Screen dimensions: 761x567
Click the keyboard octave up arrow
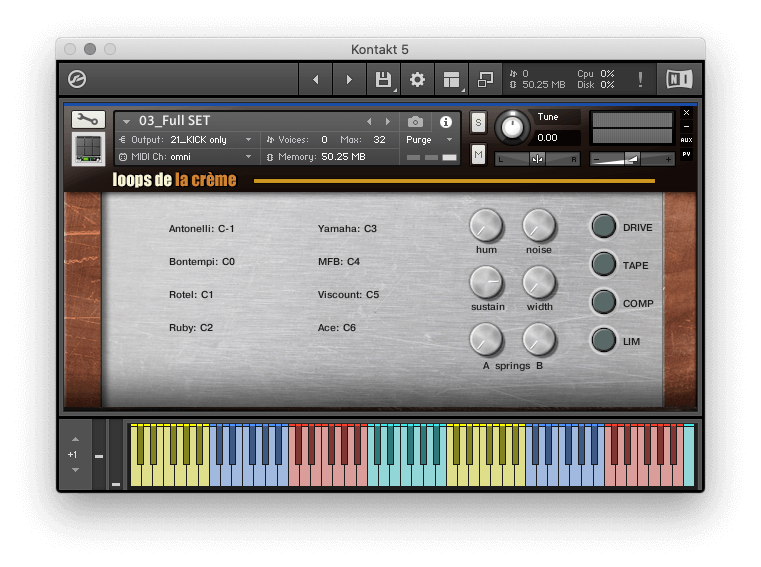click(75, 439)
